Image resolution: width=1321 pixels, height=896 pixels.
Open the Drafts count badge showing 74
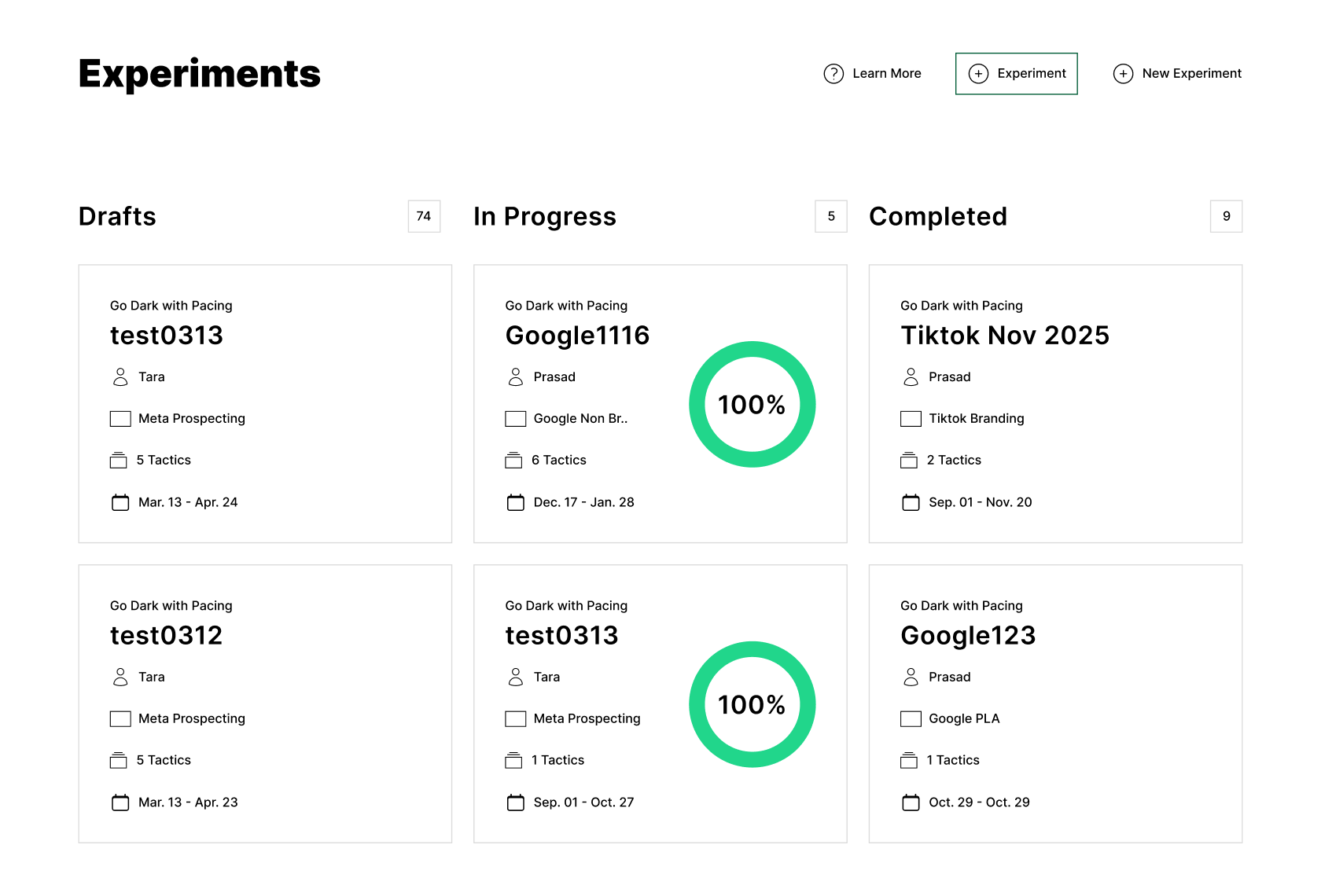pos(424,216)
